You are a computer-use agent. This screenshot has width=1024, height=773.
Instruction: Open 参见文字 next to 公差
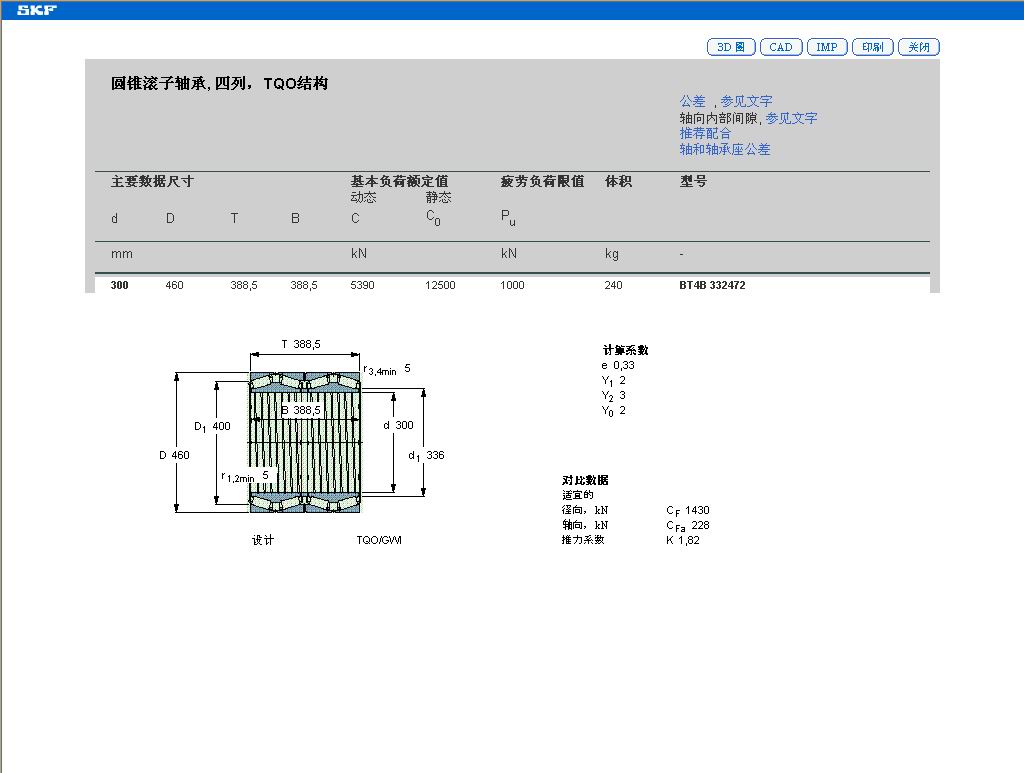pyautogui.click(x=745, y=101)
